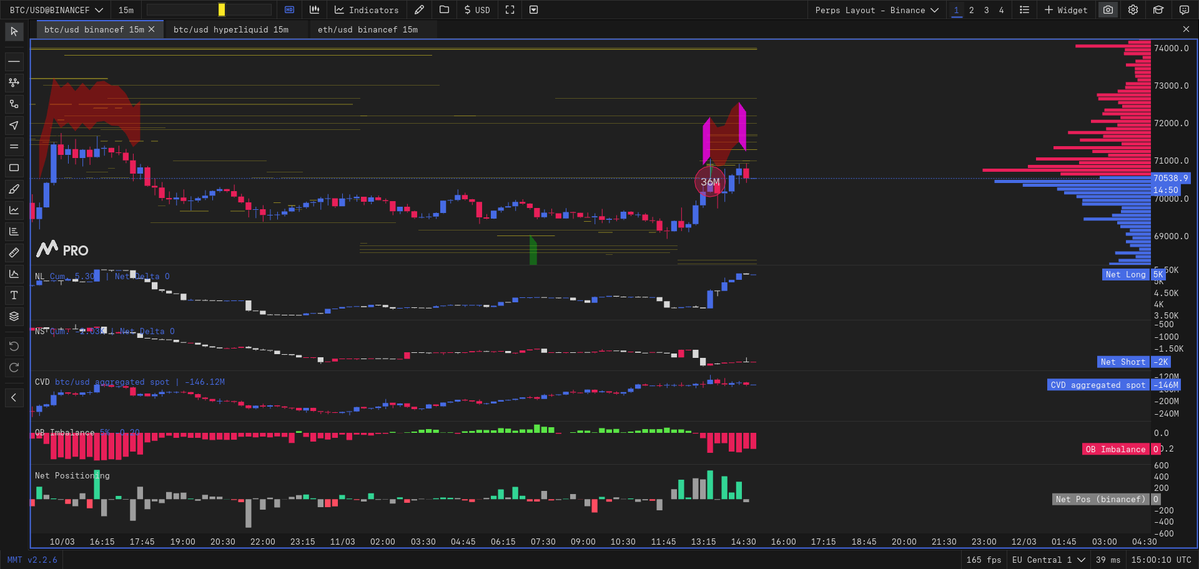Select the brush drawing tool
The width and height of the screenshot is (1199, 569).
pos(14,188)
